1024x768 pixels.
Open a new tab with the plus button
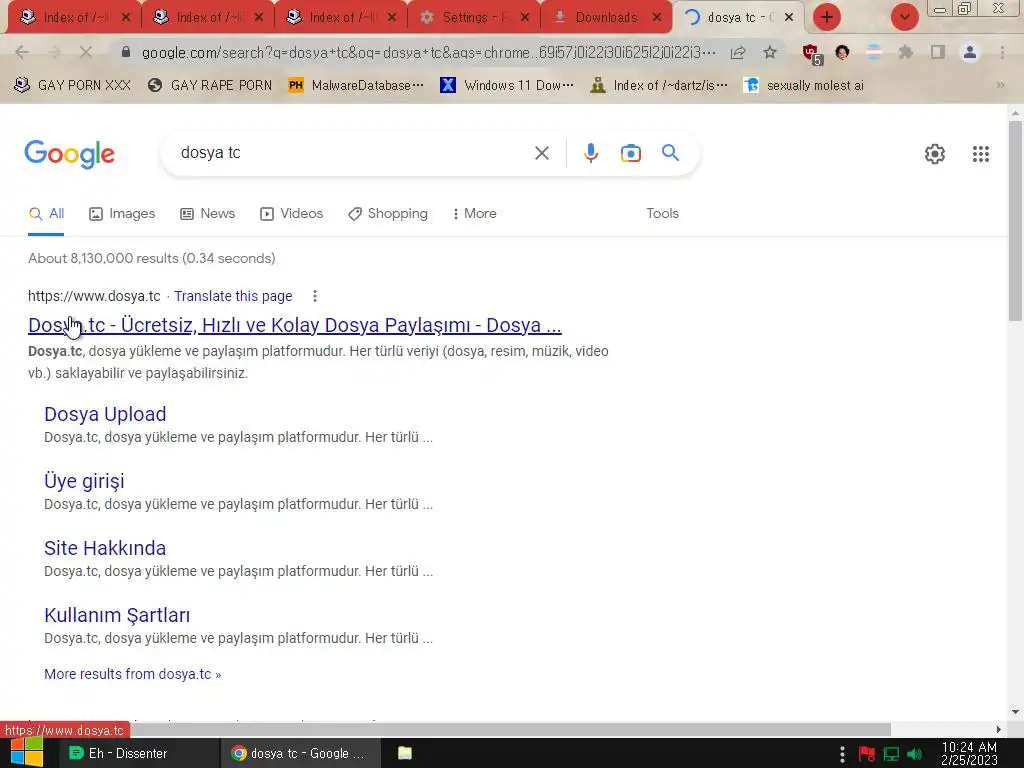coord(827,17)
